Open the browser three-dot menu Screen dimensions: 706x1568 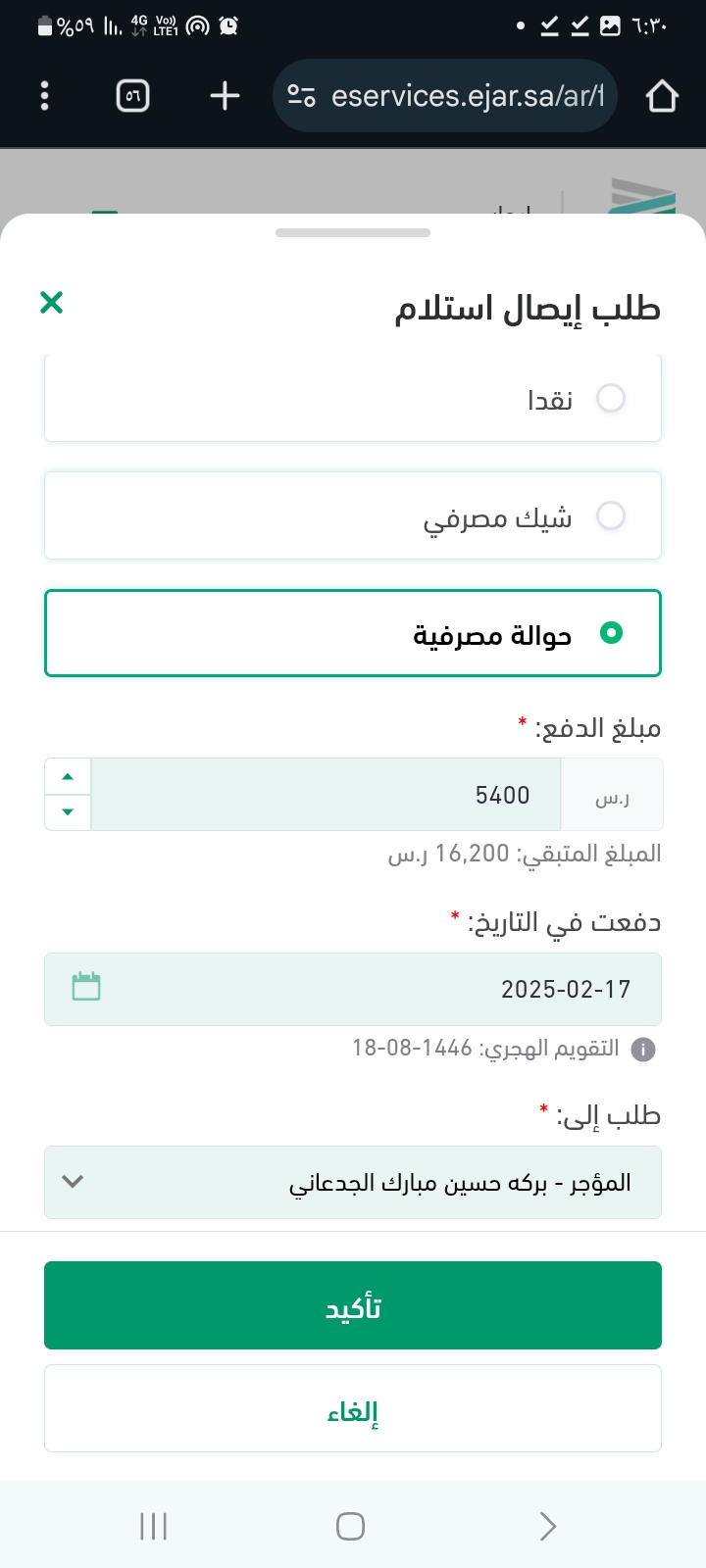[x=44, y=96]
